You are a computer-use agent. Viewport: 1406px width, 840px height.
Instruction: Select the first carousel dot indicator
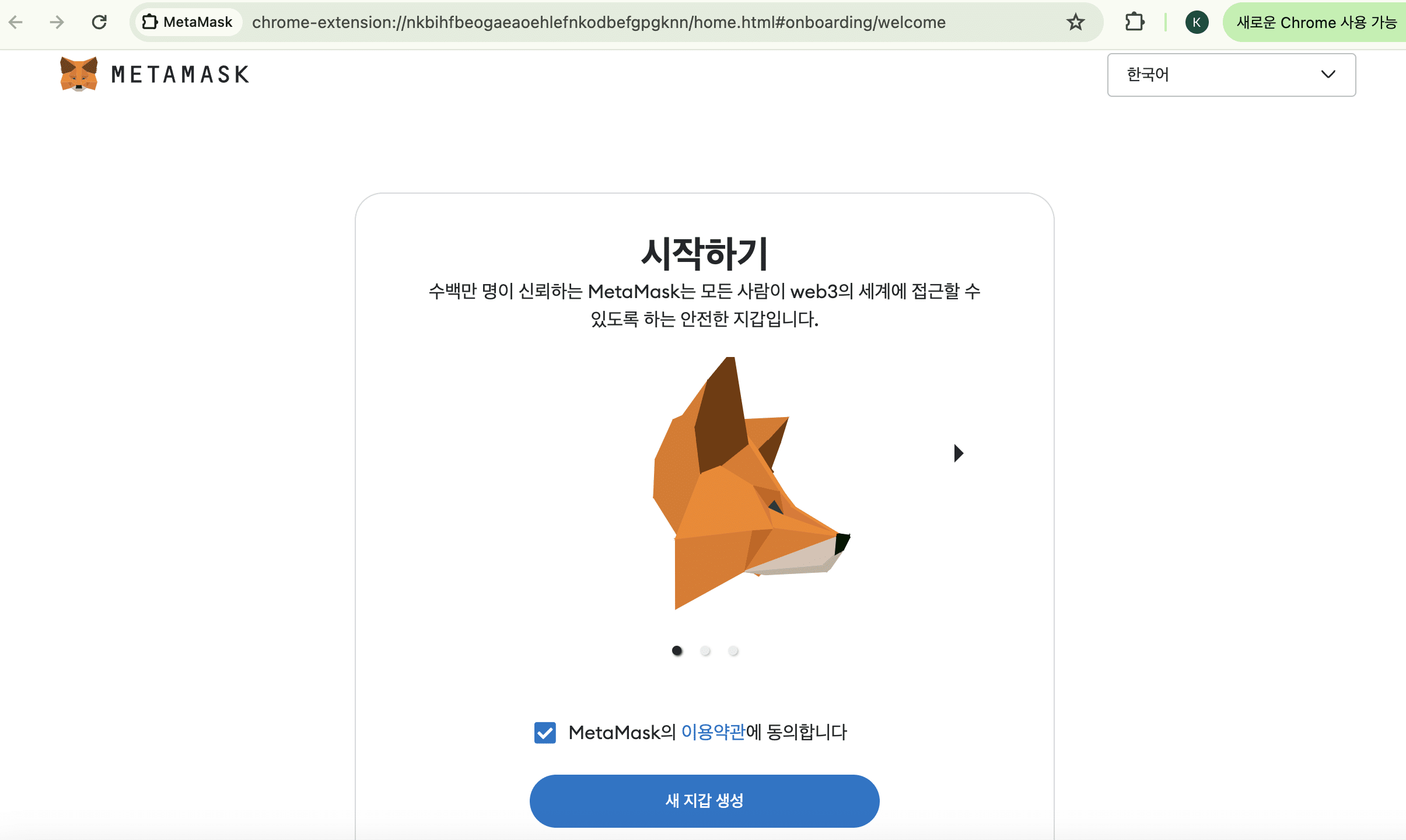click(677, 650)
